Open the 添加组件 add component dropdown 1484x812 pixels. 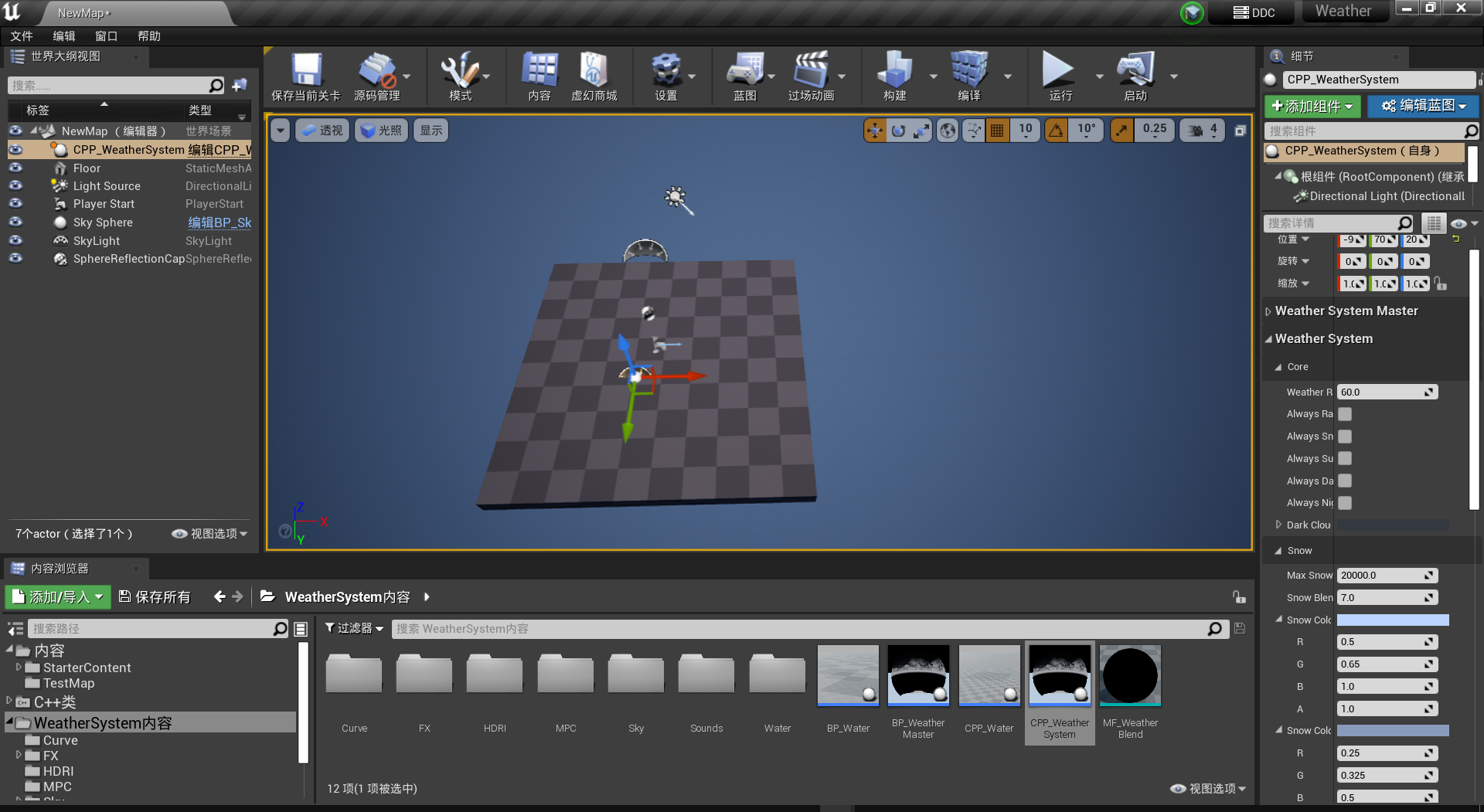tap(1312, 106)
